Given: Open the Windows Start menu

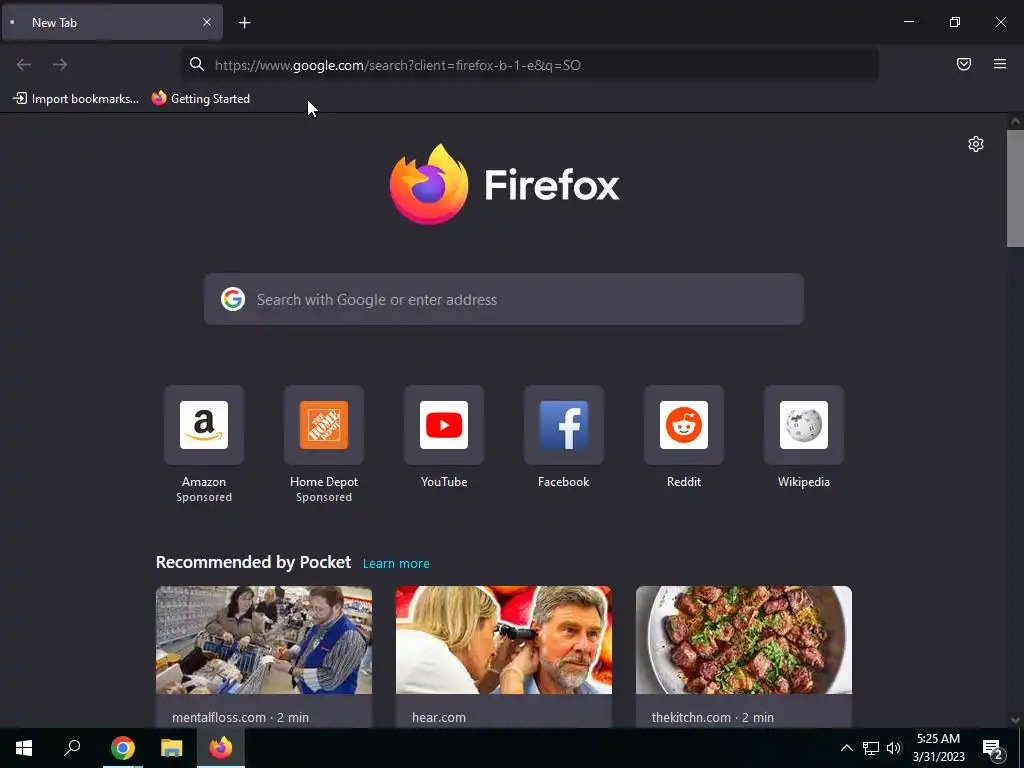Looking at the screenshot, I should (24, 748).
